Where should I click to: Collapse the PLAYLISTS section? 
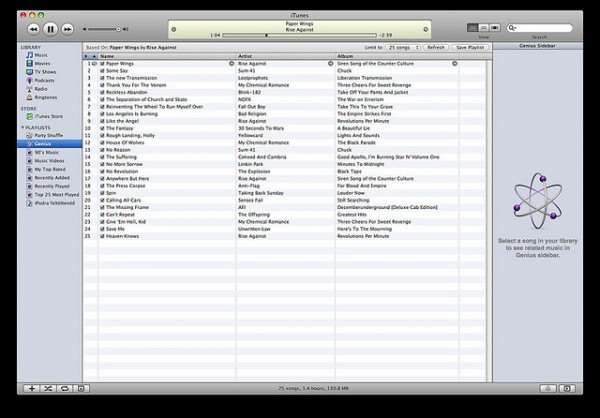(x=23, y=127)
